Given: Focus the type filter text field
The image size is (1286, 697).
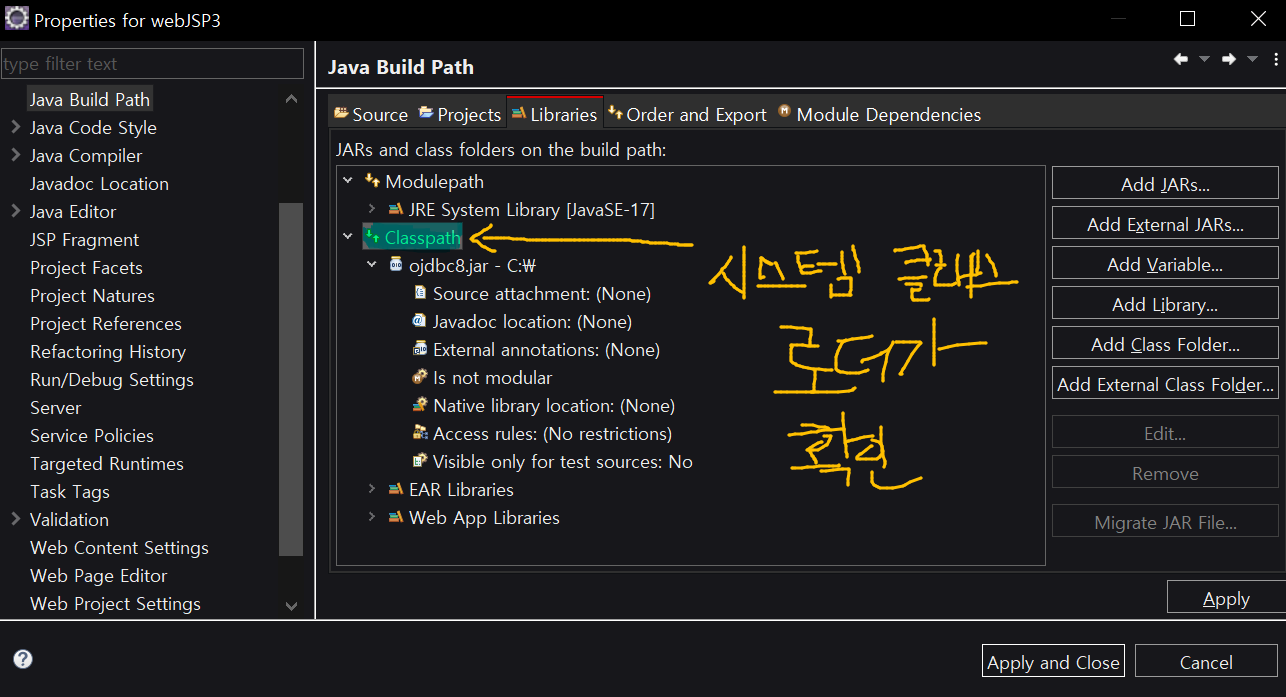Looking at the screenshot, I should [x=152, y=63].
